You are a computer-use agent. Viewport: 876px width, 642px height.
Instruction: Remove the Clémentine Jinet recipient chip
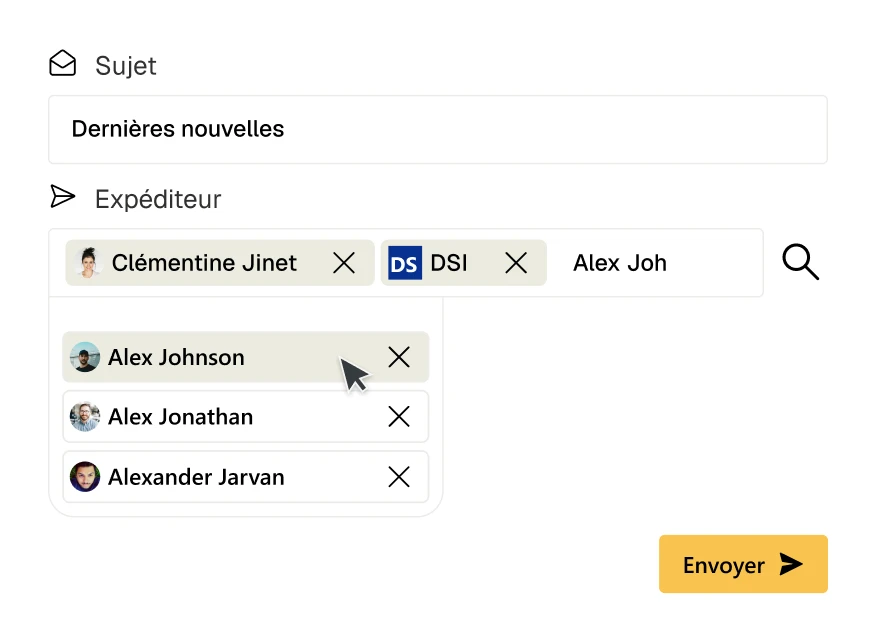pos(344,263)
